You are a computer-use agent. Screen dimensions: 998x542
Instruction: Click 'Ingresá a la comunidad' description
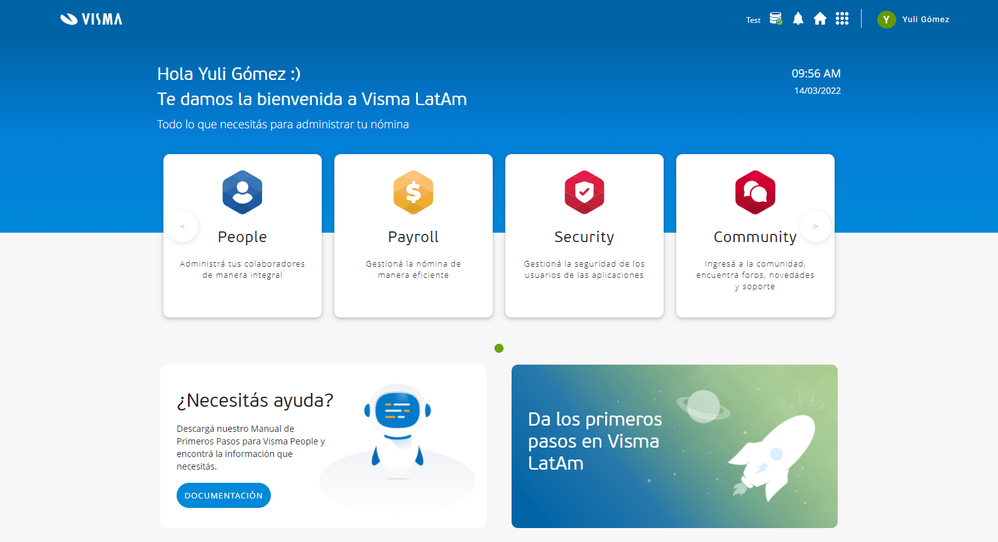click(755, 275)
